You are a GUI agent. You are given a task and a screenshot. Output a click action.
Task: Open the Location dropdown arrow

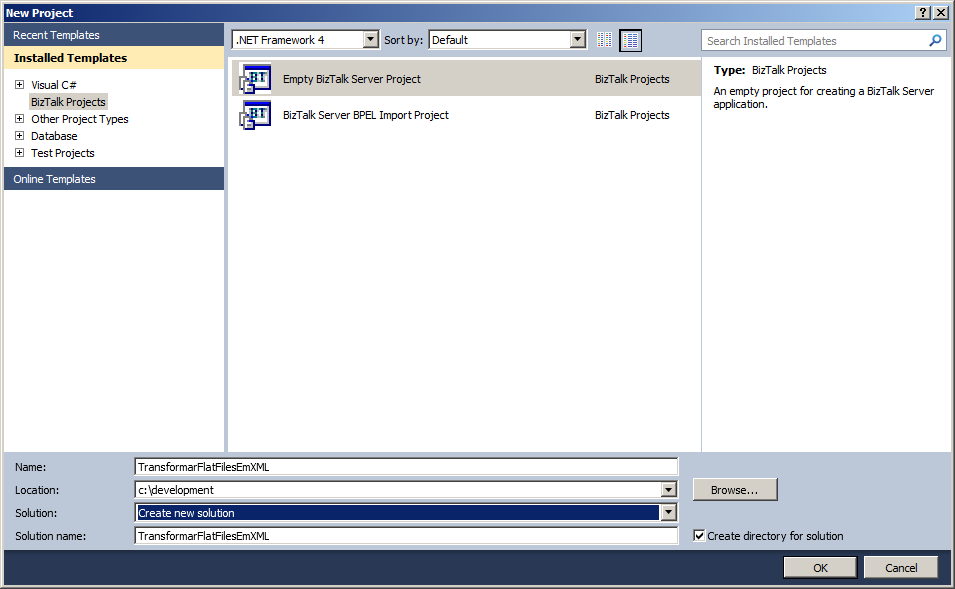click(x=669, y=490)
